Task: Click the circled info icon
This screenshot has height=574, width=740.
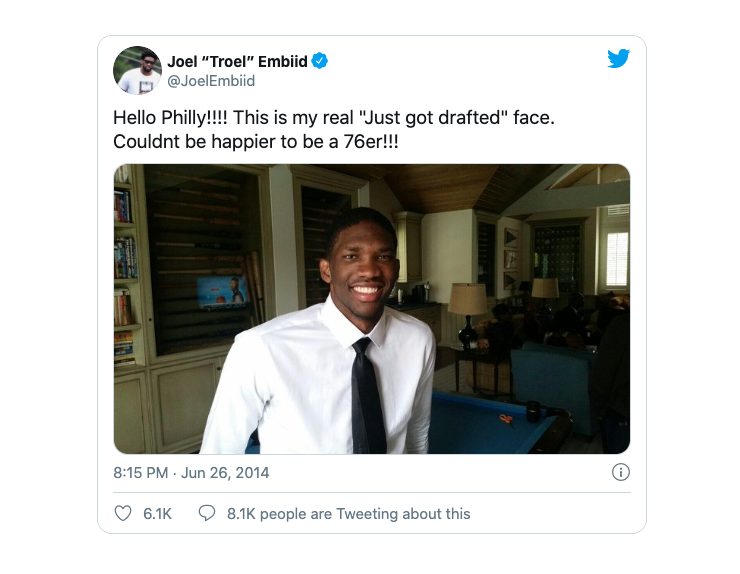Action: [x=621, y=472]
